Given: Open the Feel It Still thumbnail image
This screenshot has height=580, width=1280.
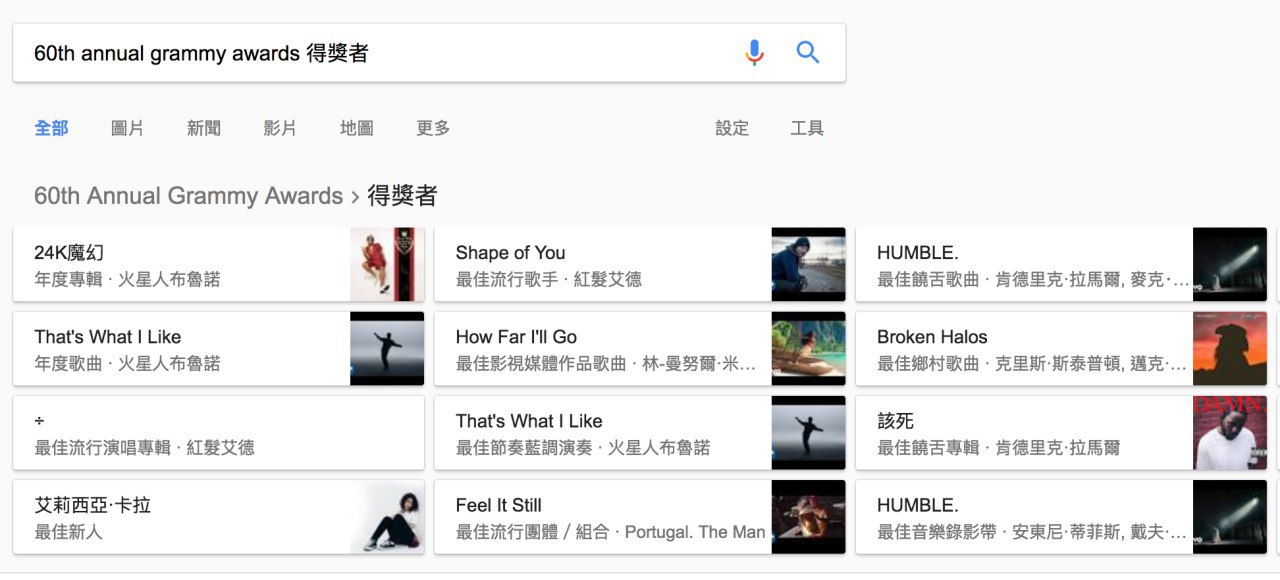Looking at the screenshot, I should coord(808,517).
